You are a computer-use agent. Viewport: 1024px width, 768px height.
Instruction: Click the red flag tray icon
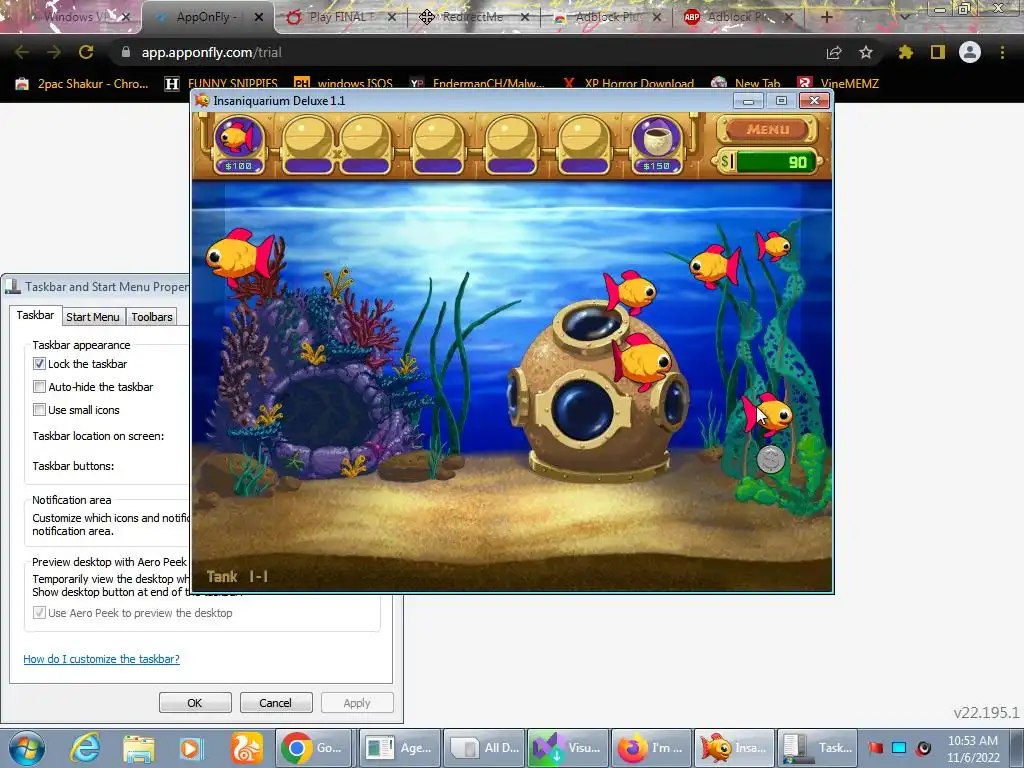pyautogui.click(x=876, y=748)
